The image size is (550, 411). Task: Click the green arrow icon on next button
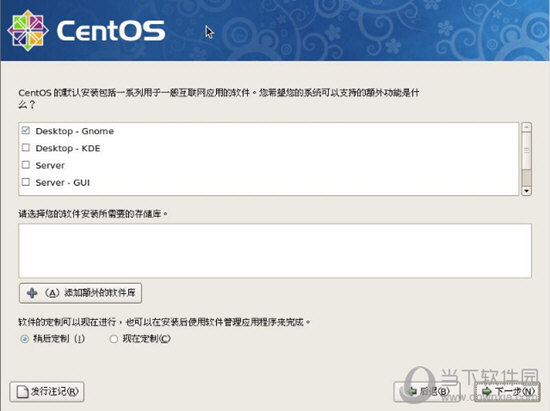pos(487,391)
